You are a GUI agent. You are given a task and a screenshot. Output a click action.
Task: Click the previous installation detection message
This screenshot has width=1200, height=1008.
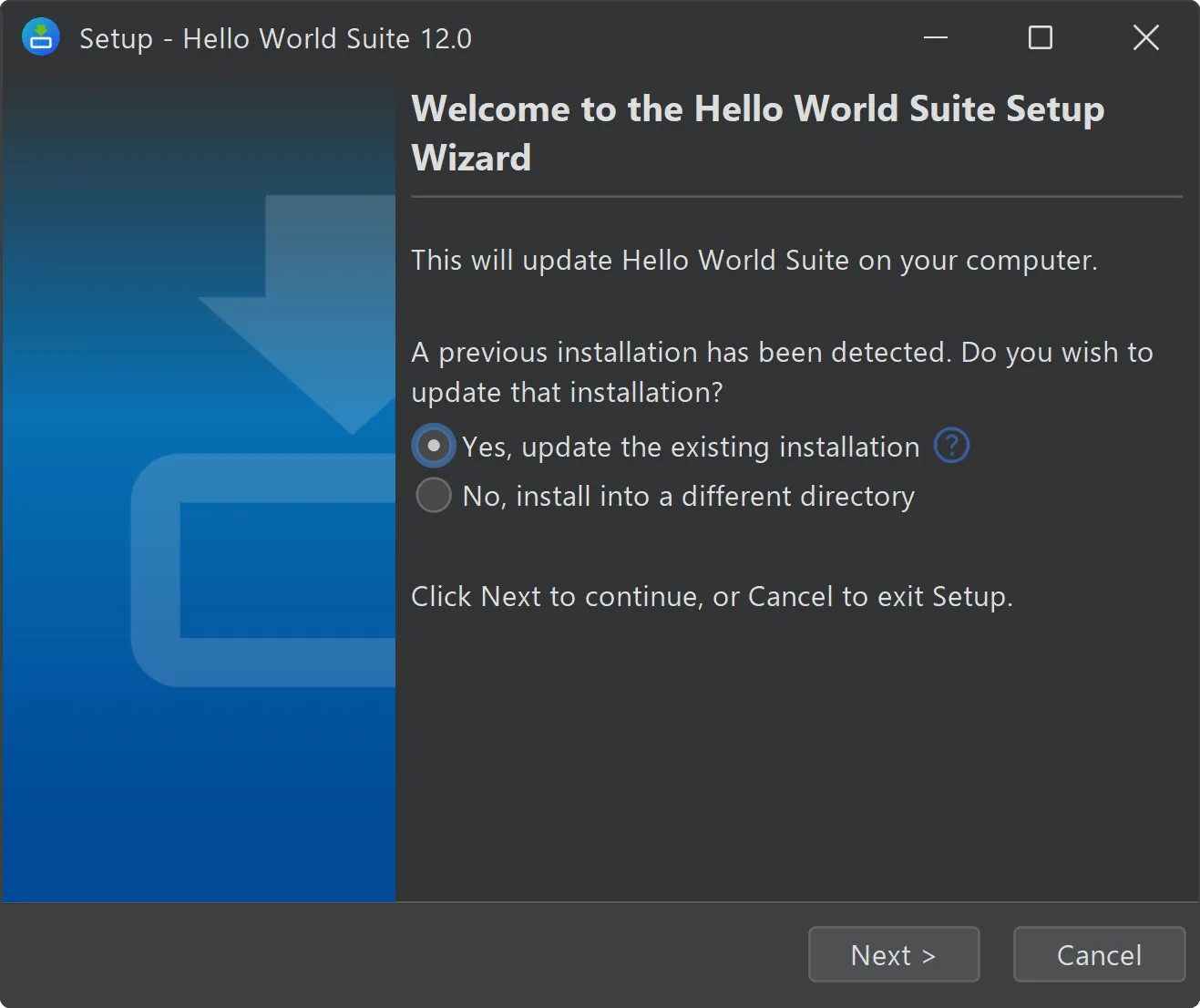click(x=782, y=372)
